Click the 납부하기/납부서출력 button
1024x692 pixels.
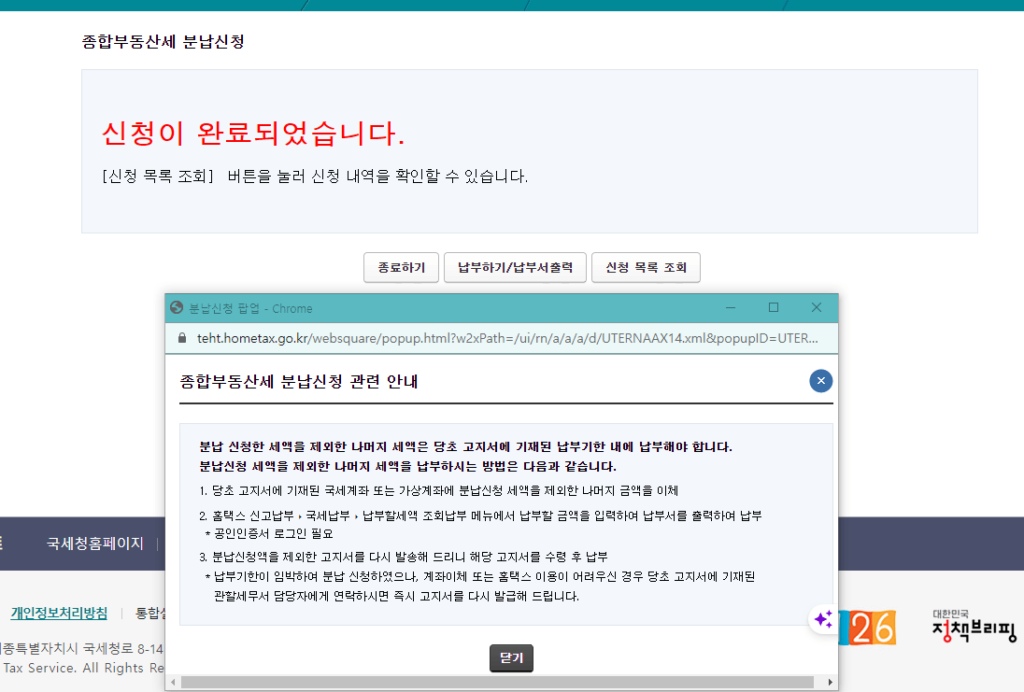pyautogui.click(x=515, y=268)
